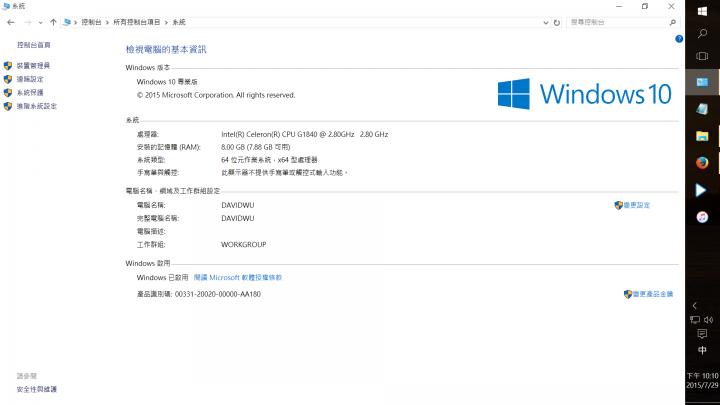Select System window taskbar icon
The image size is (720, 405).
click(702, 82)
